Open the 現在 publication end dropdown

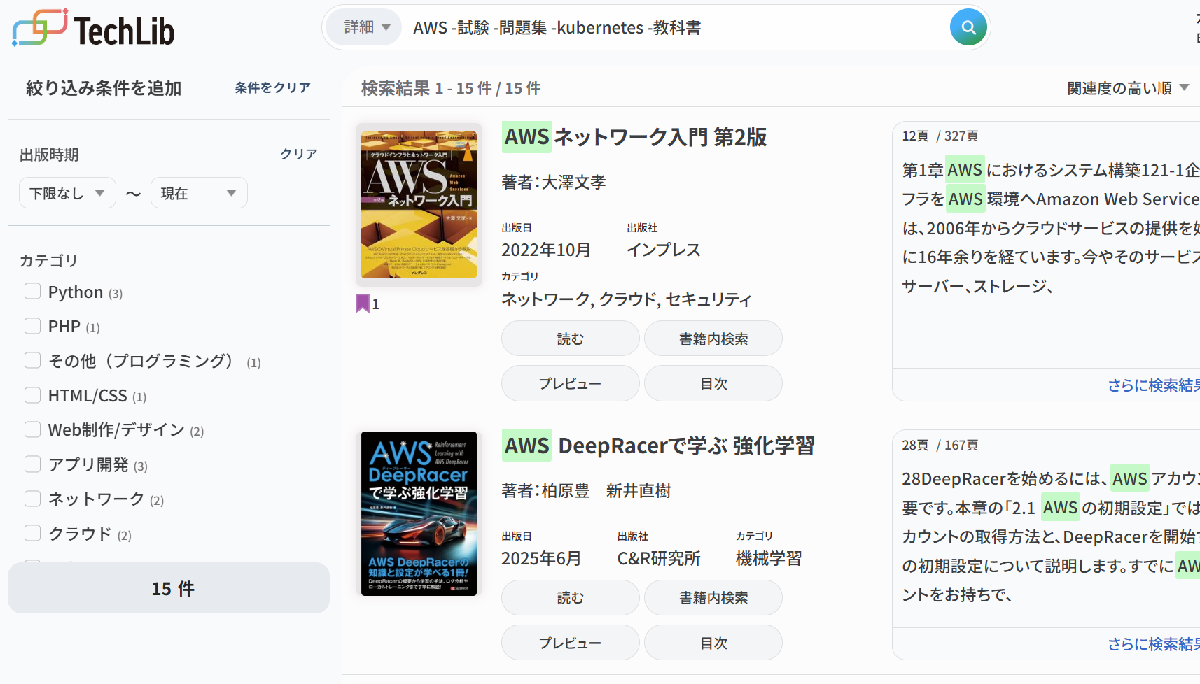click(199, 193)
